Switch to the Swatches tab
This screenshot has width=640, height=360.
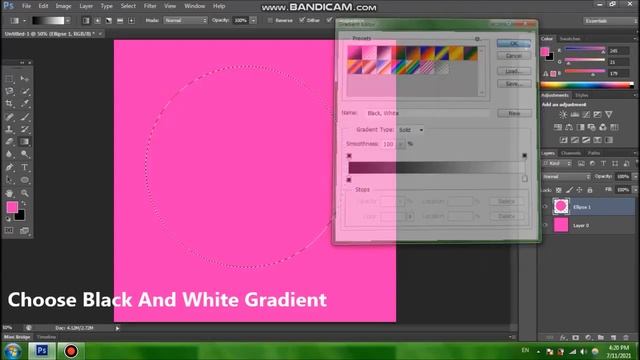tap(570, 39)
